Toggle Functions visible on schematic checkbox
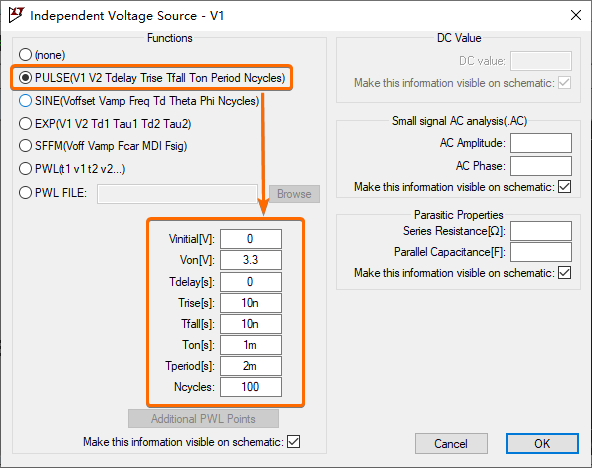This screenshot has width=592, height=468. [293, 442]
